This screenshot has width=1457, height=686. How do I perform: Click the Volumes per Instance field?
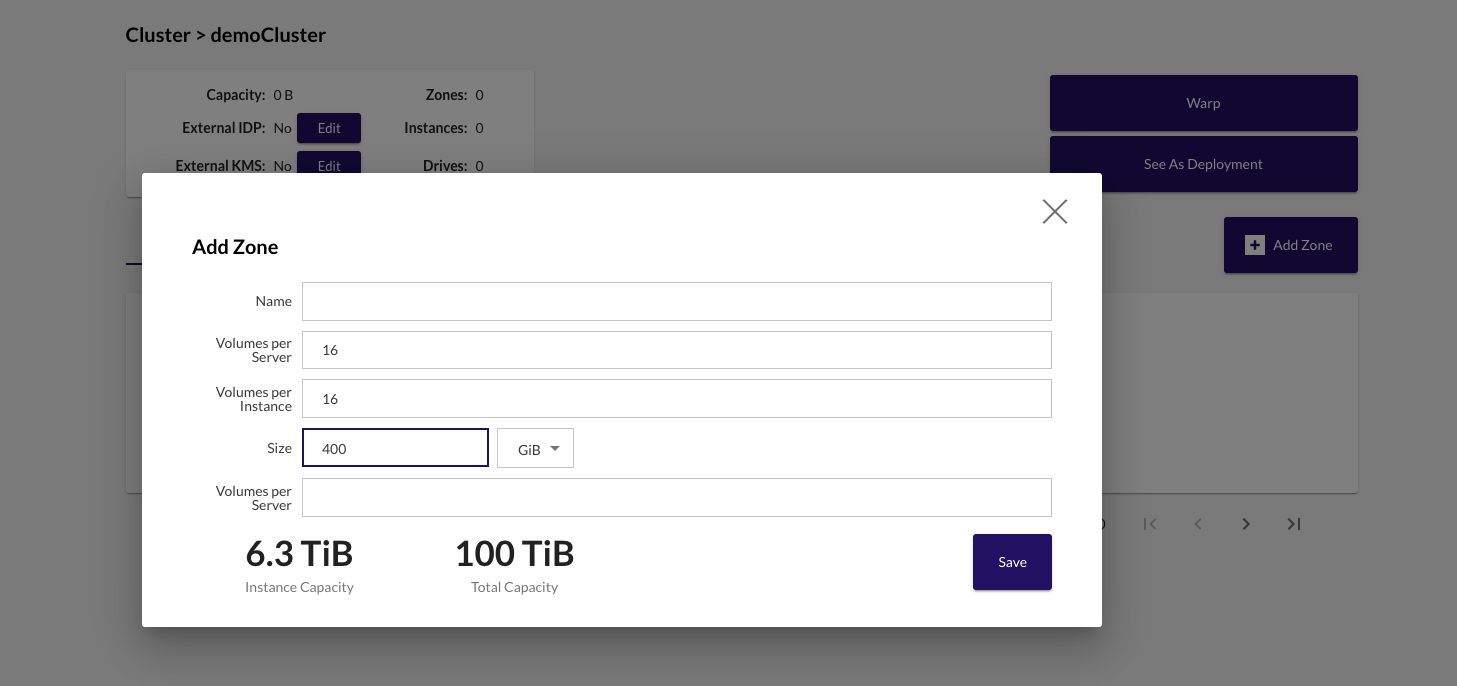(x=677, y=398)
